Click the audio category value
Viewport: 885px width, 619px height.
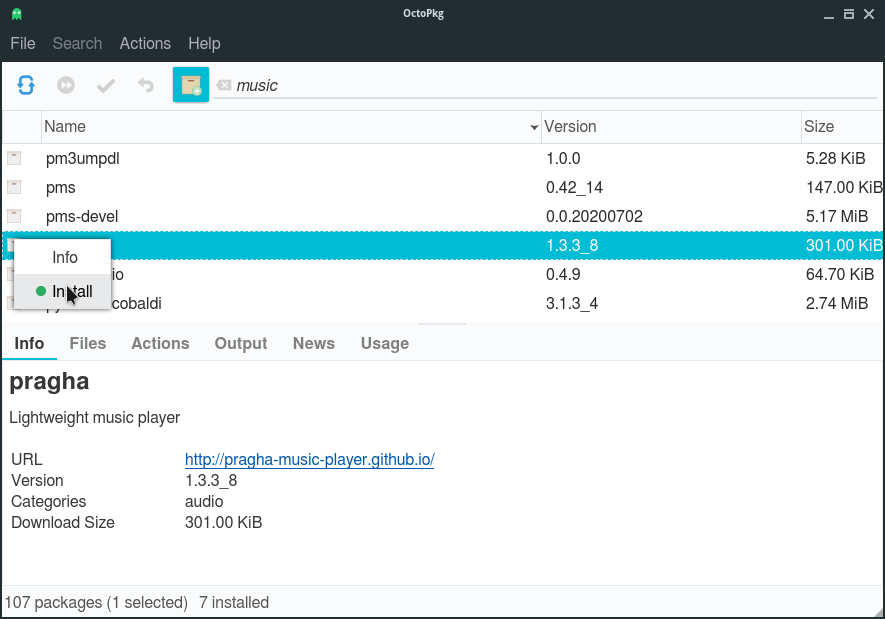(204, 502)
